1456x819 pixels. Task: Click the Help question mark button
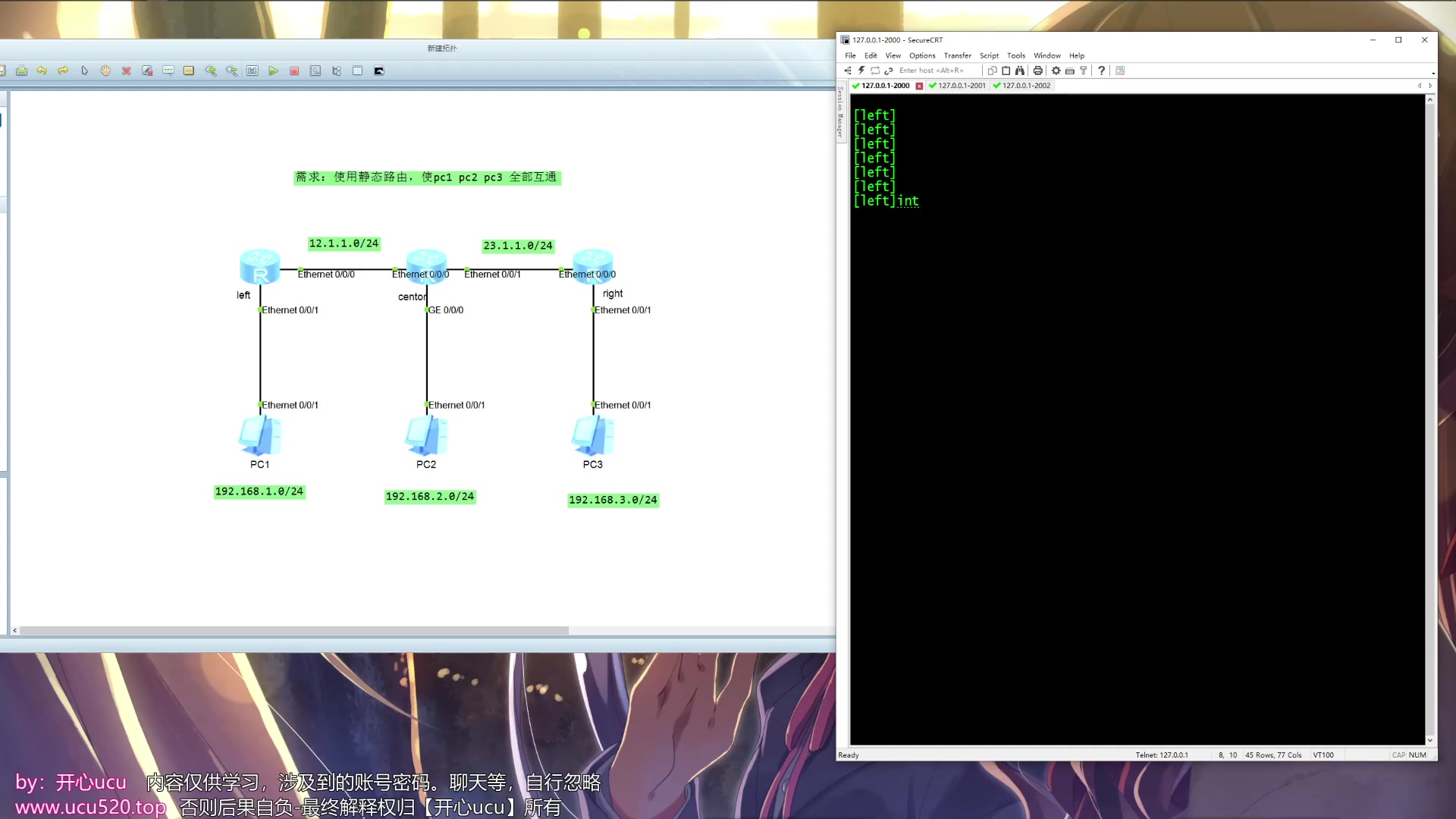pos(1101,70)
